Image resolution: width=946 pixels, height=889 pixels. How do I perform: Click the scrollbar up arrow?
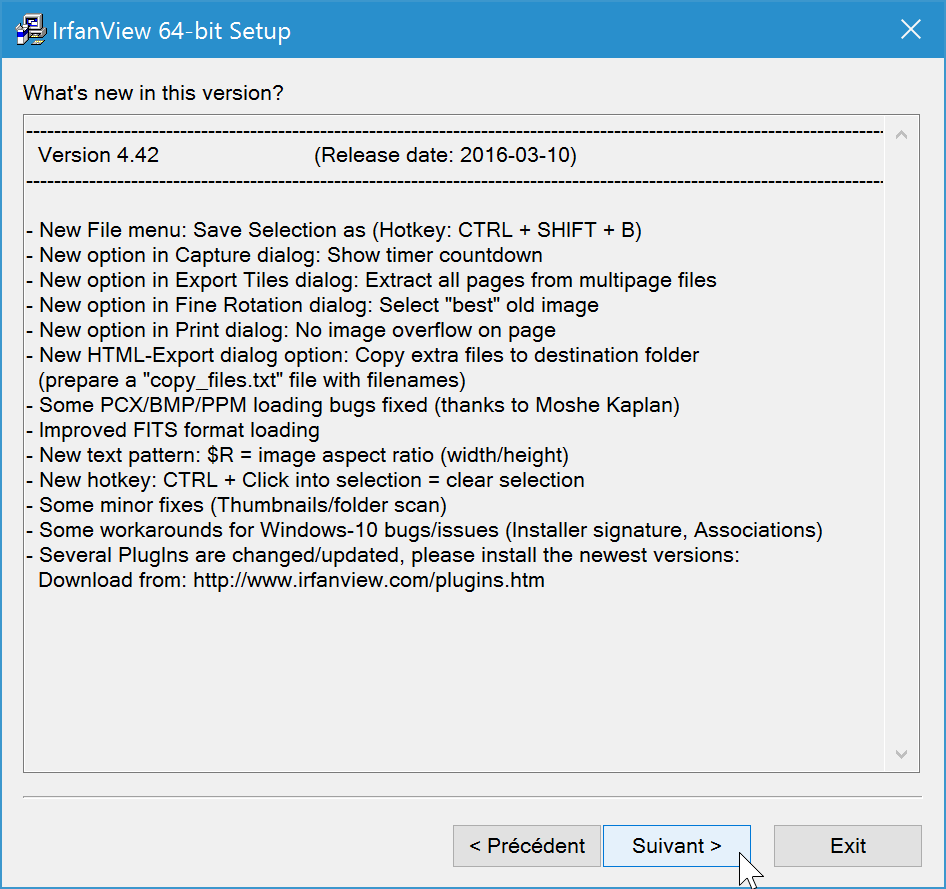coord(901,134)
